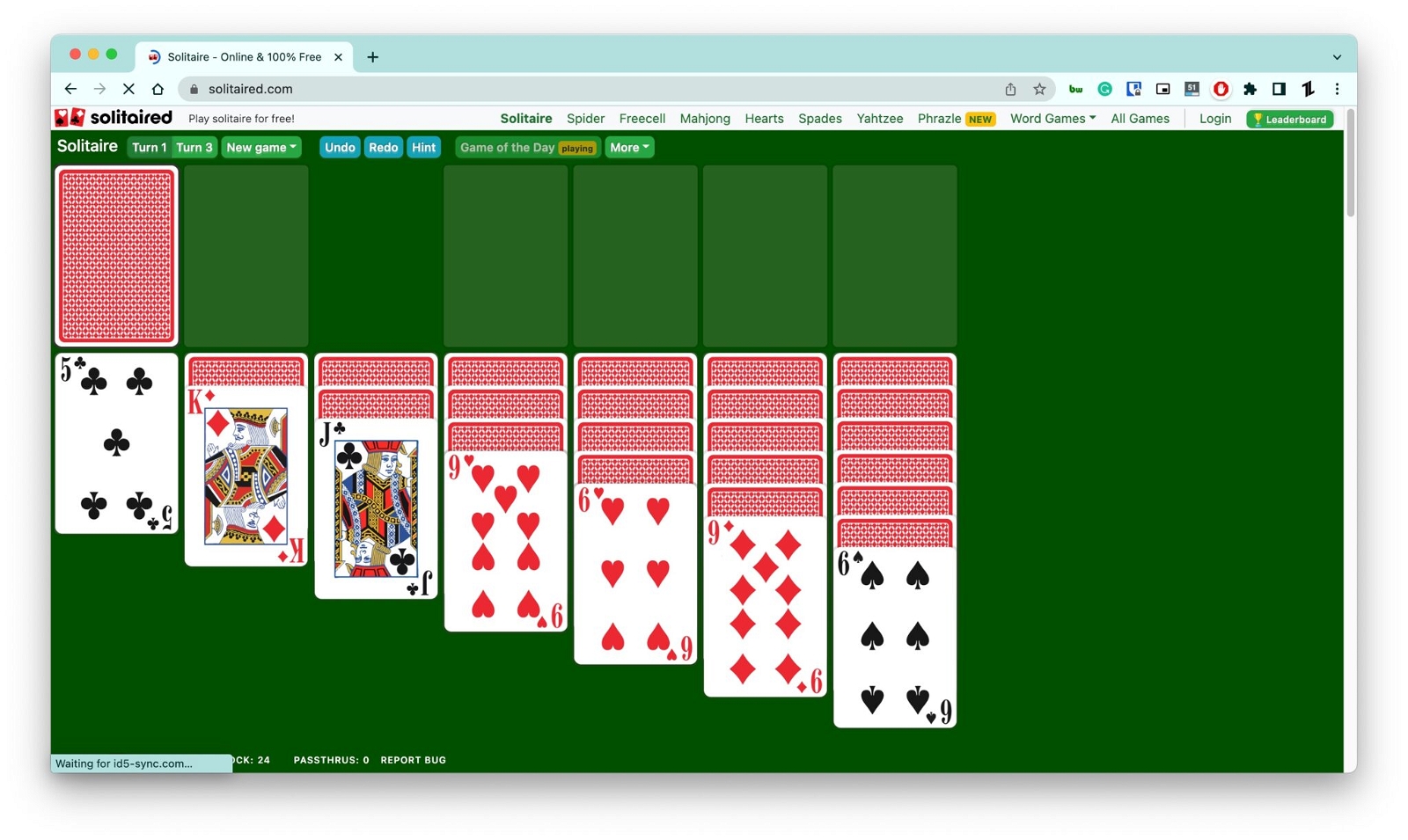Click the tab search chevron

pos(1337,57)
